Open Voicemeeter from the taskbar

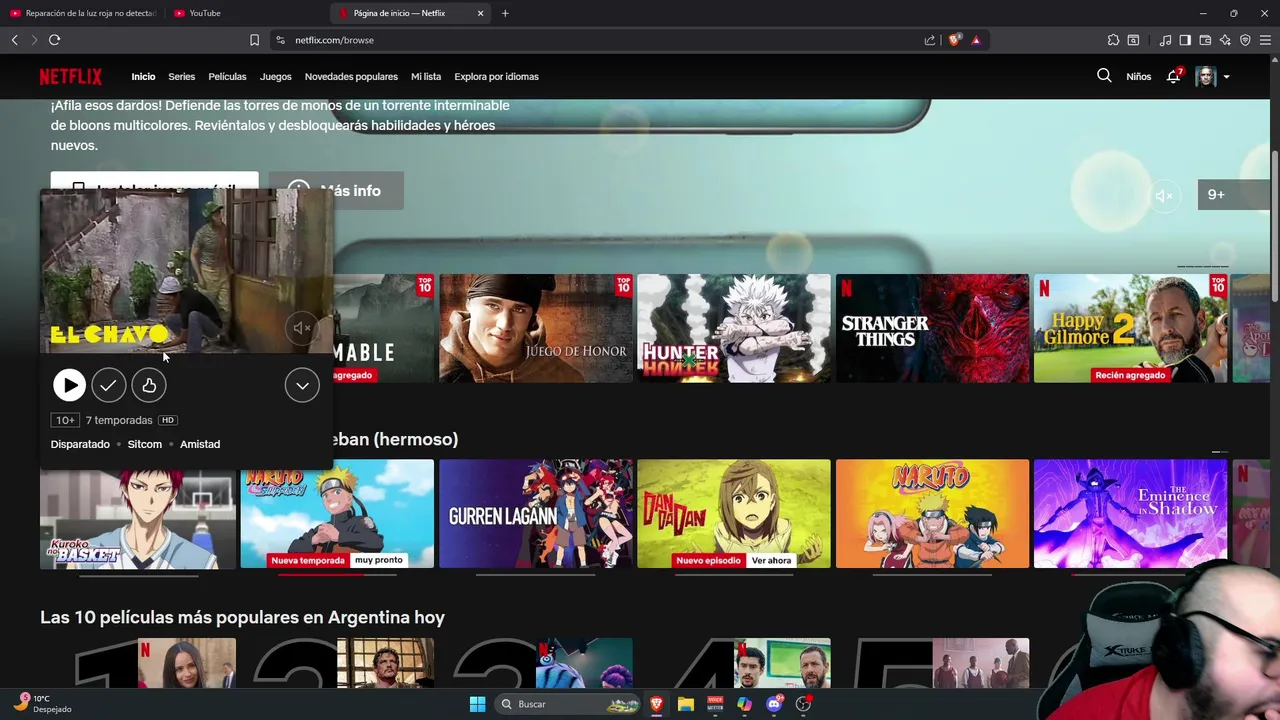(x=715, y=704)
